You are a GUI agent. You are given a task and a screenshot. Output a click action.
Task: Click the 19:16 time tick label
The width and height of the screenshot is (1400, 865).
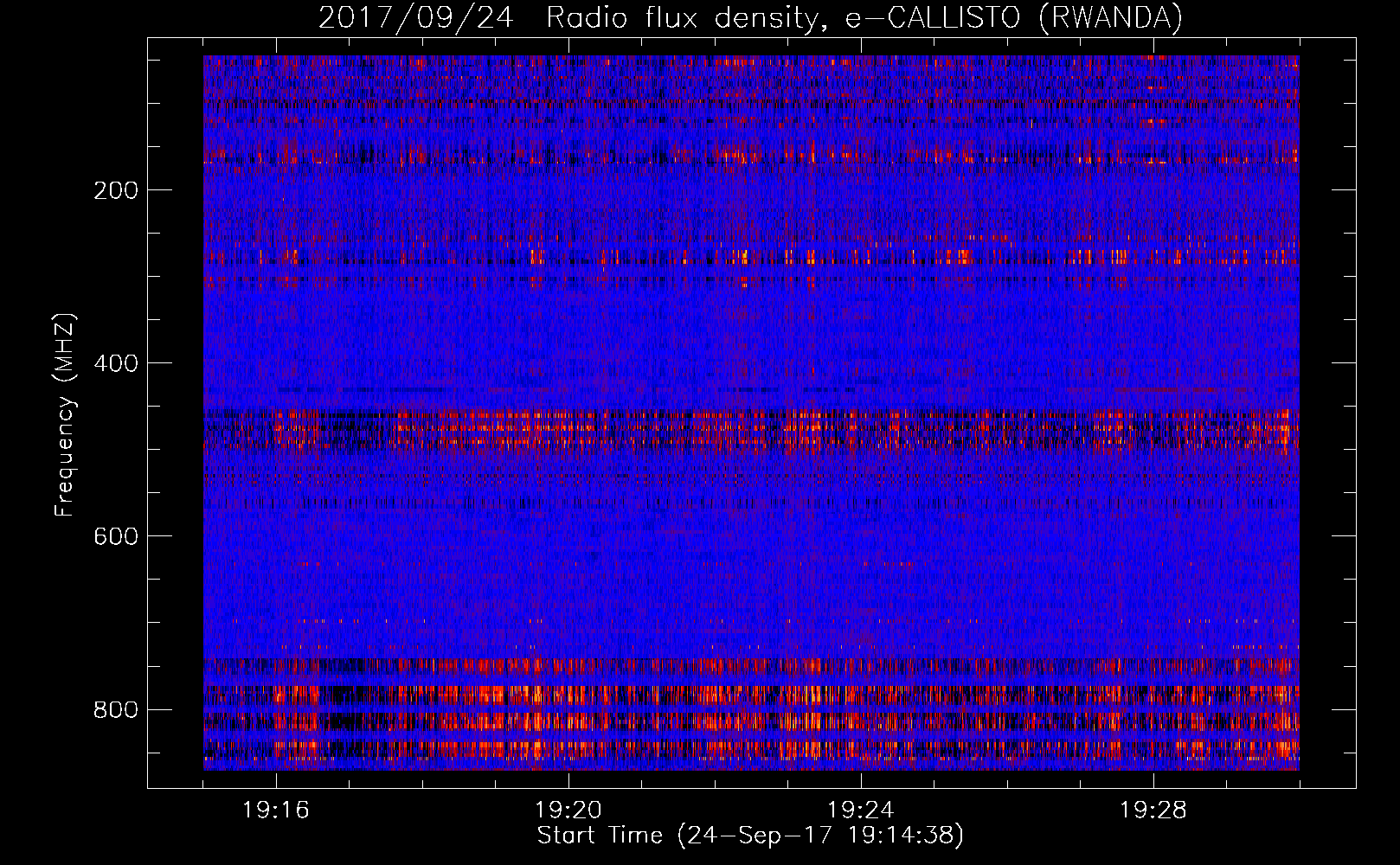(276, 811)
